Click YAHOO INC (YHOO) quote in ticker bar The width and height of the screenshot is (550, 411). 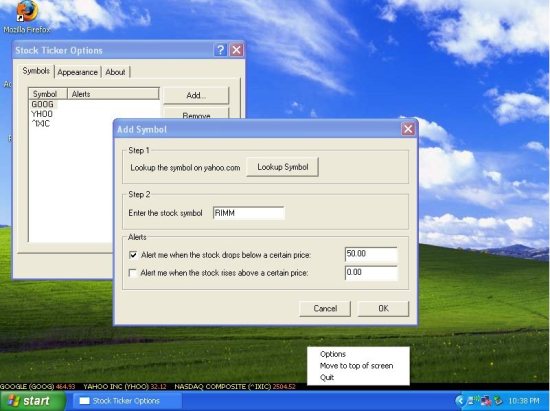tap(125, 386)
